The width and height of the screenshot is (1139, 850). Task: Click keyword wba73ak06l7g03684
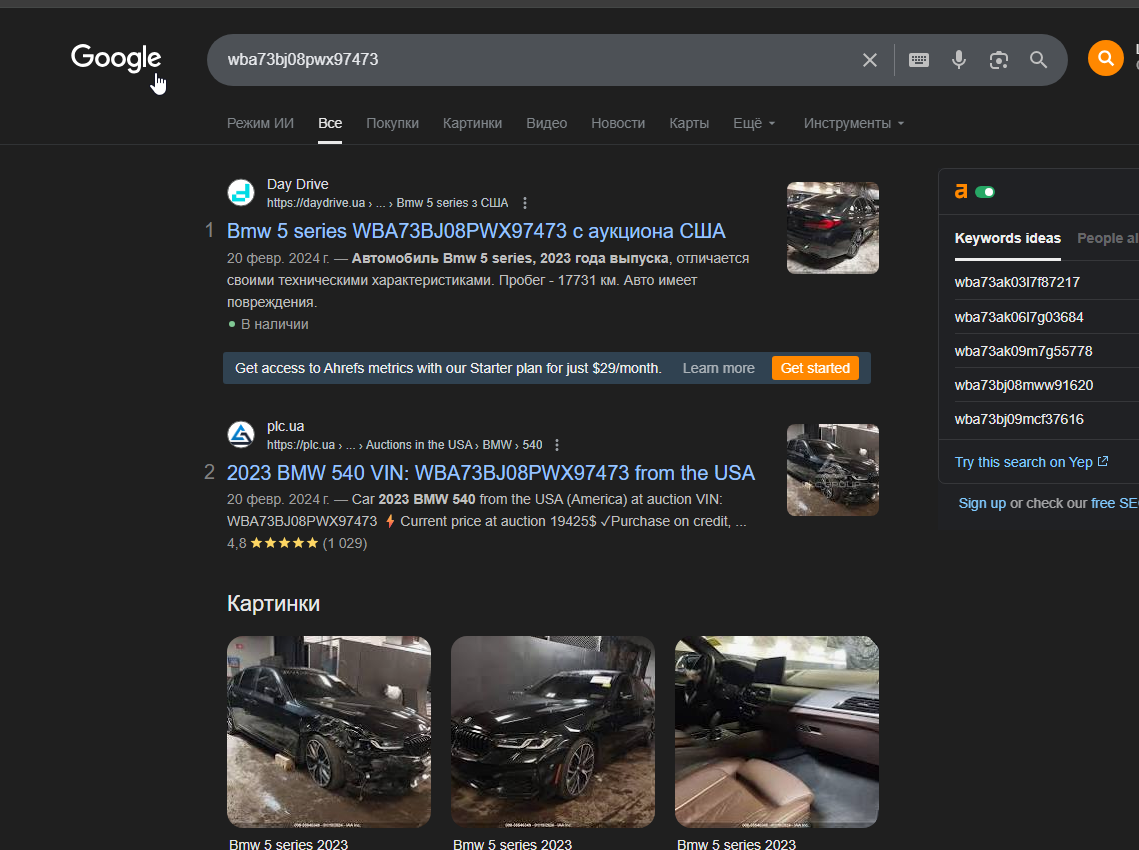(x=1018, y=317)
